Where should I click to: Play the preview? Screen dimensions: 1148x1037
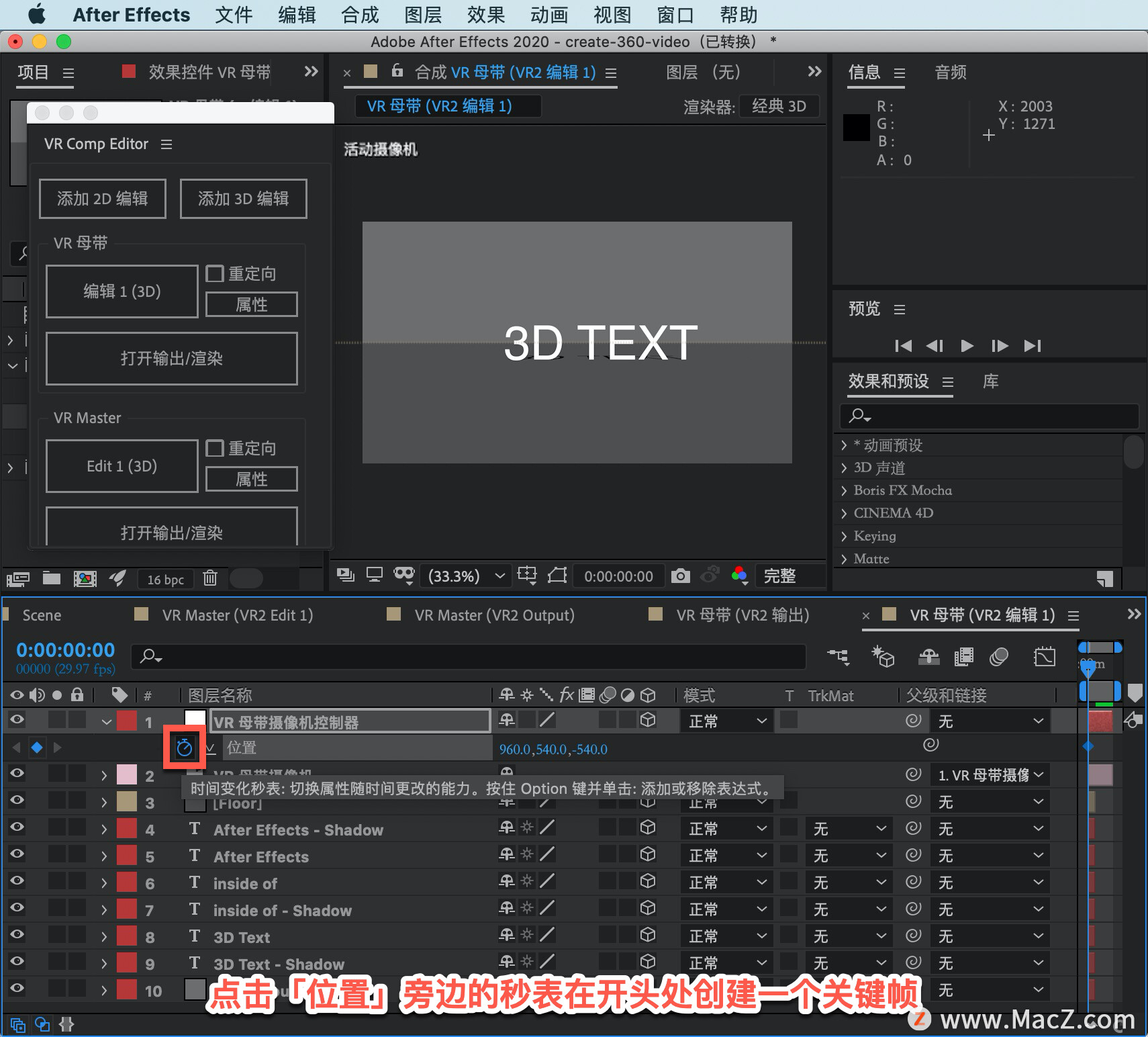coord(967,346)
